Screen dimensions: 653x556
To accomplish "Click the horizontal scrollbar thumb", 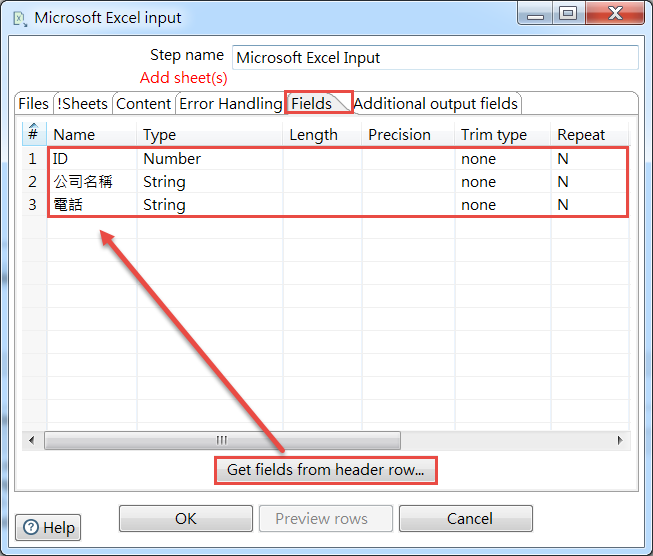I will 222,440.
